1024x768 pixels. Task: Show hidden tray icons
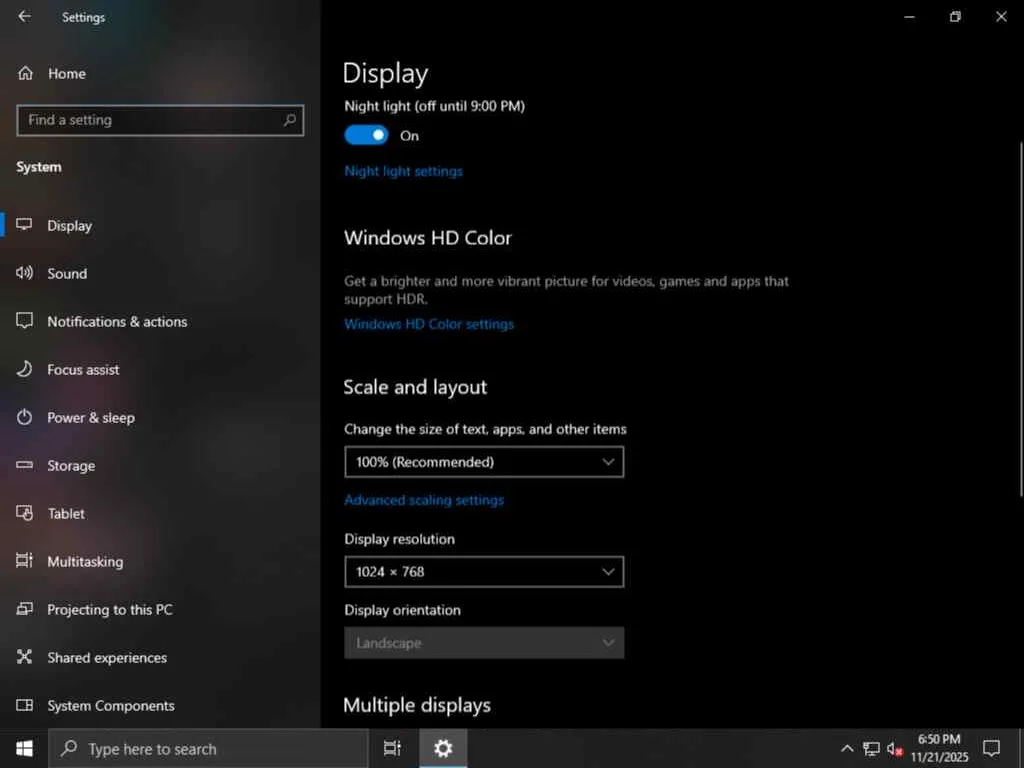pos(846,749)
